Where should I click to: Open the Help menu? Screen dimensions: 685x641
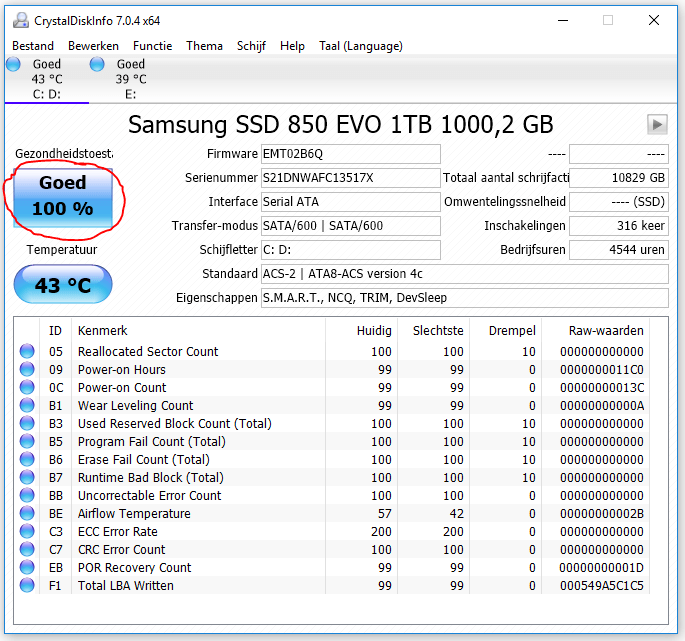(x=292, y=46)
